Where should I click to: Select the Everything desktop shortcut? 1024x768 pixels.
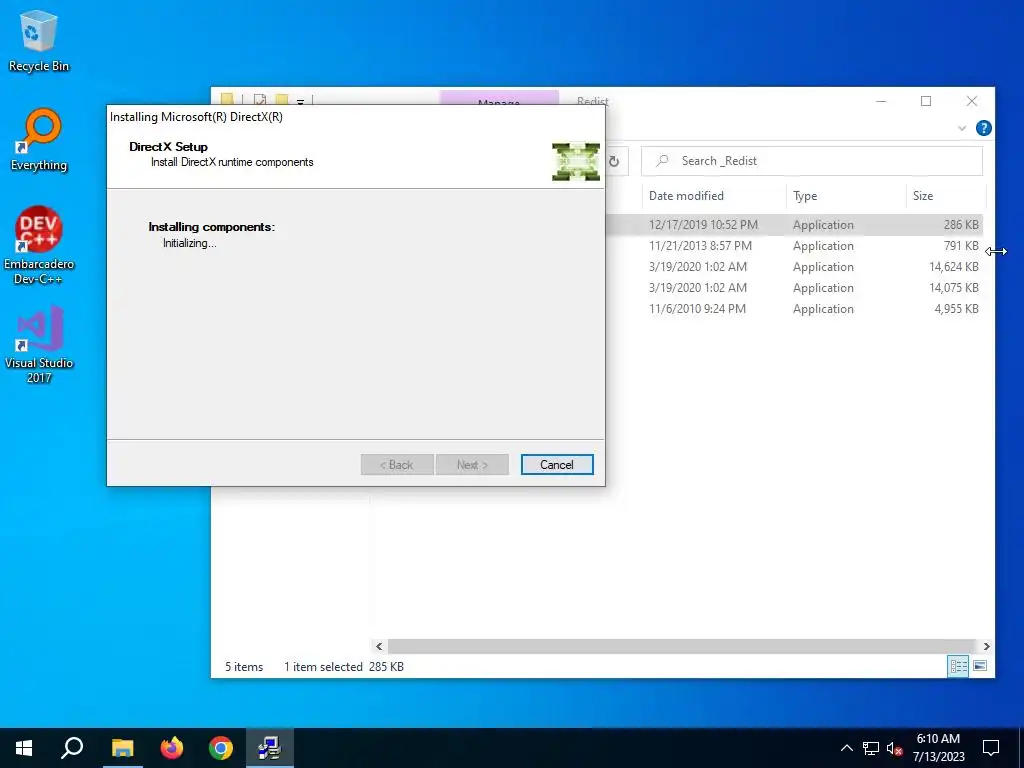[39, 140]
